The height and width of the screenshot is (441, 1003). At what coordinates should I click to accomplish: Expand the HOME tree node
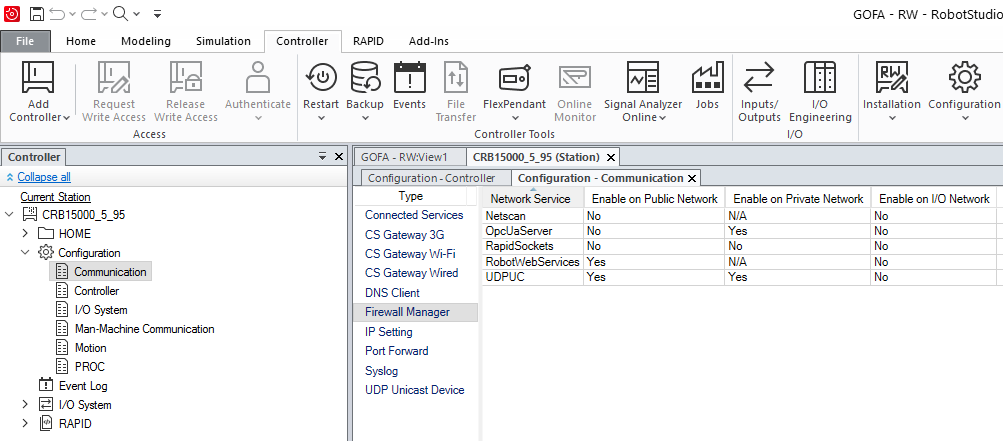click(26, 234)
